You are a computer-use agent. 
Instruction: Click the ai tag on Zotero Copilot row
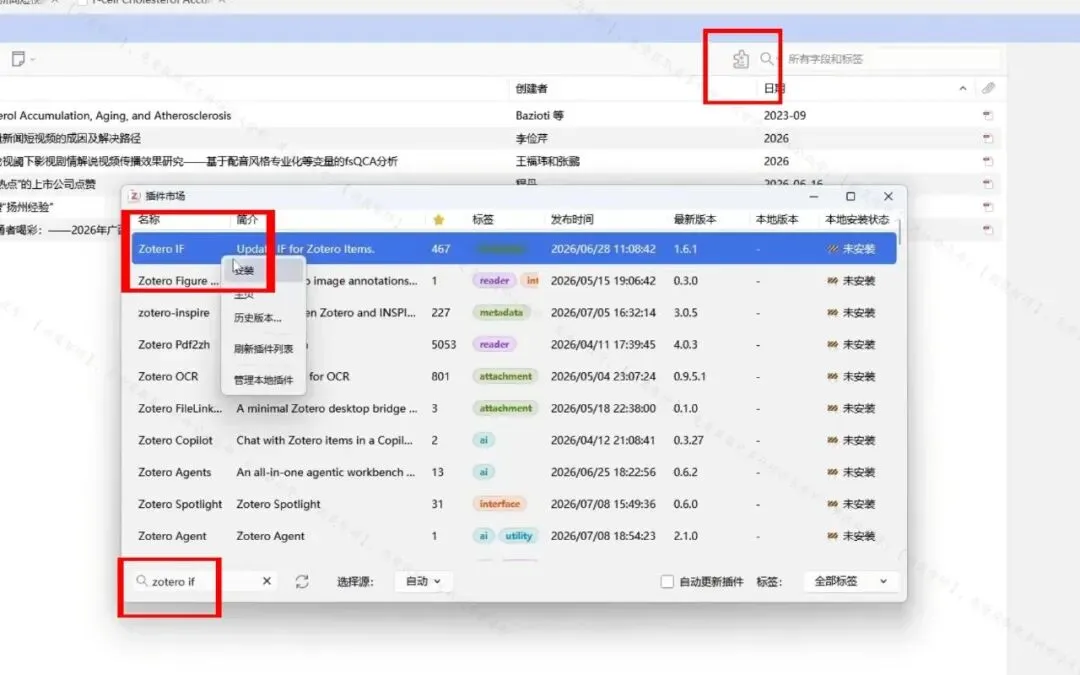(484, 440)
